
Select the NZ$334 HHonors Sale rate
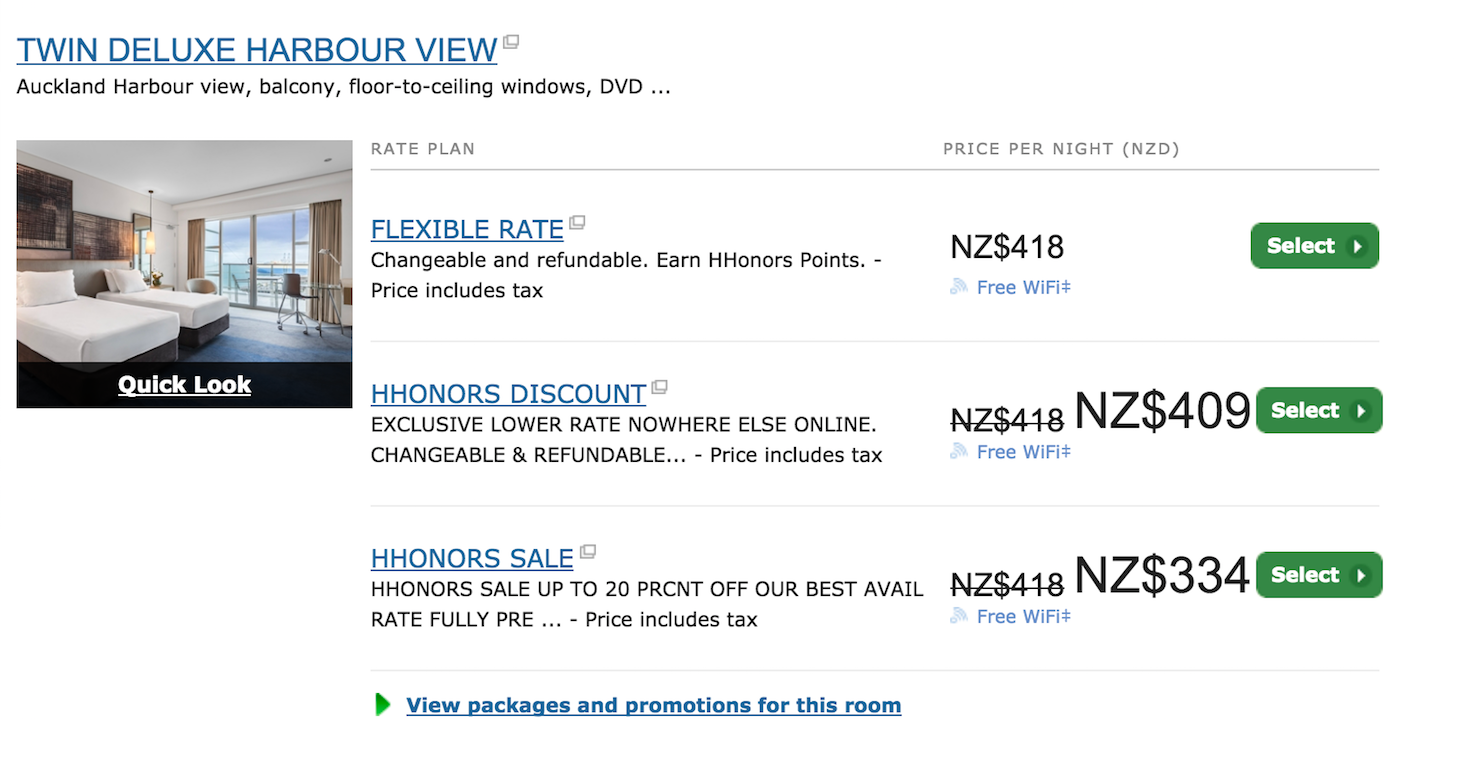(x=1318, y=575)
